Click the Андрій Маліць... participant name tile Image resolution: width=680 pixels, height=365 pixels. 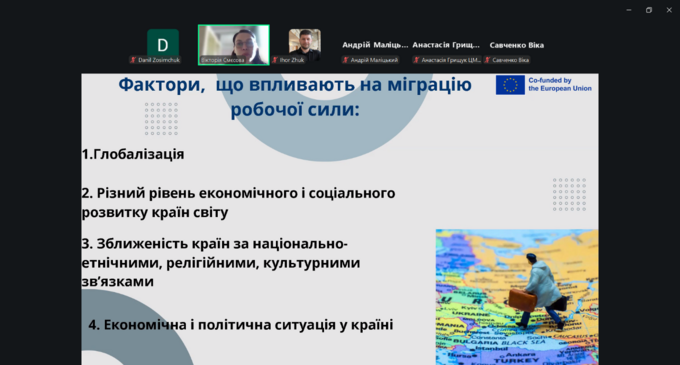[x=375, y=45]
